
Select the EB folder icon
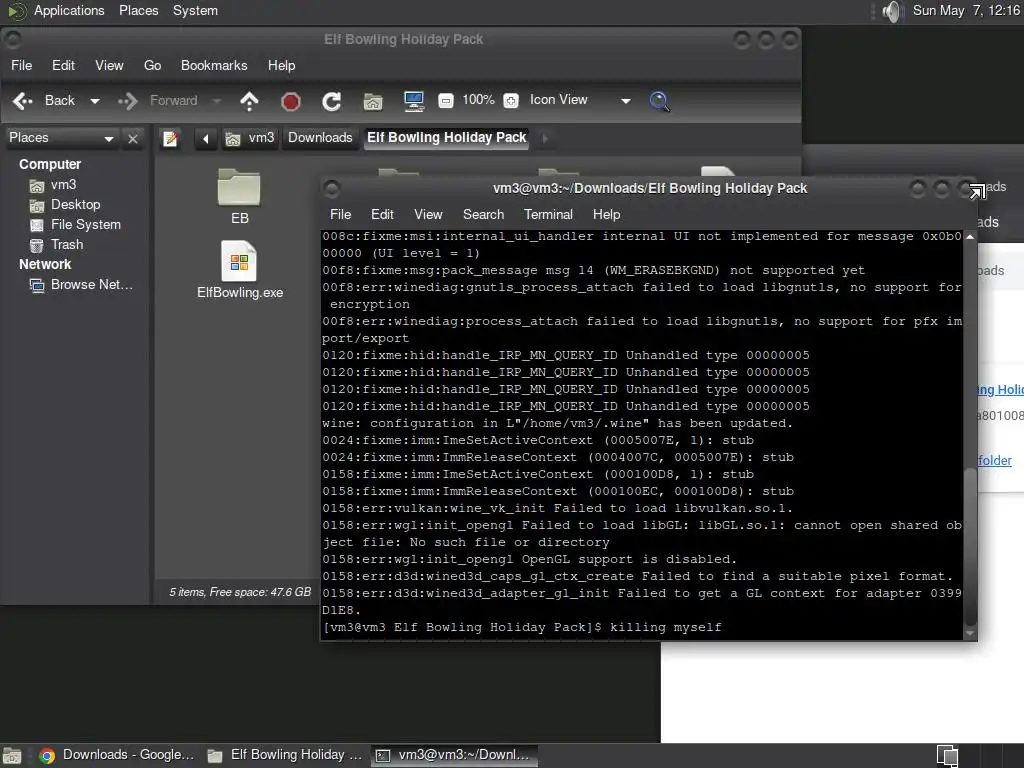click(x=239, y=197)
